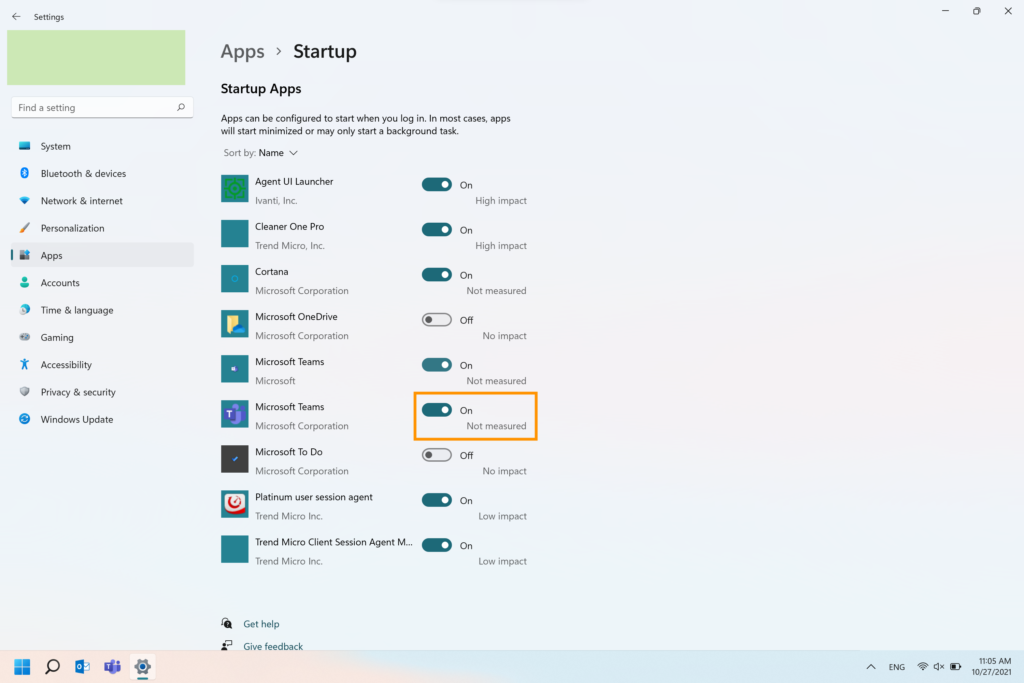Open taskbar Search magnifier icon
1024x683 pixels.
click(53, 667)
